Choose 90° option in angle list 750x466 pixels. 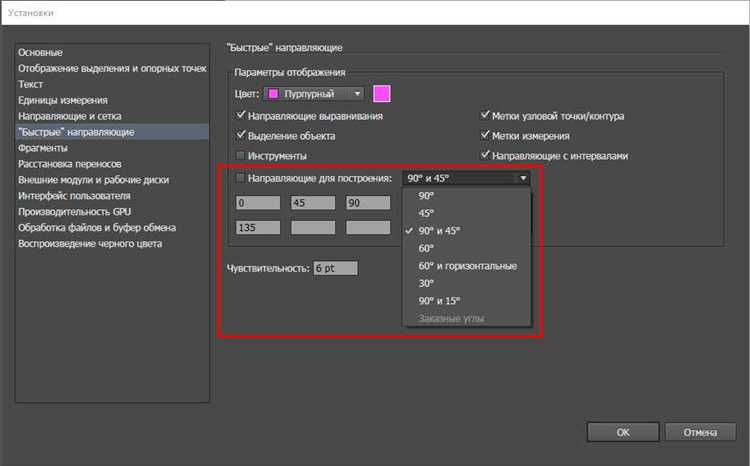tap(467, 196)
